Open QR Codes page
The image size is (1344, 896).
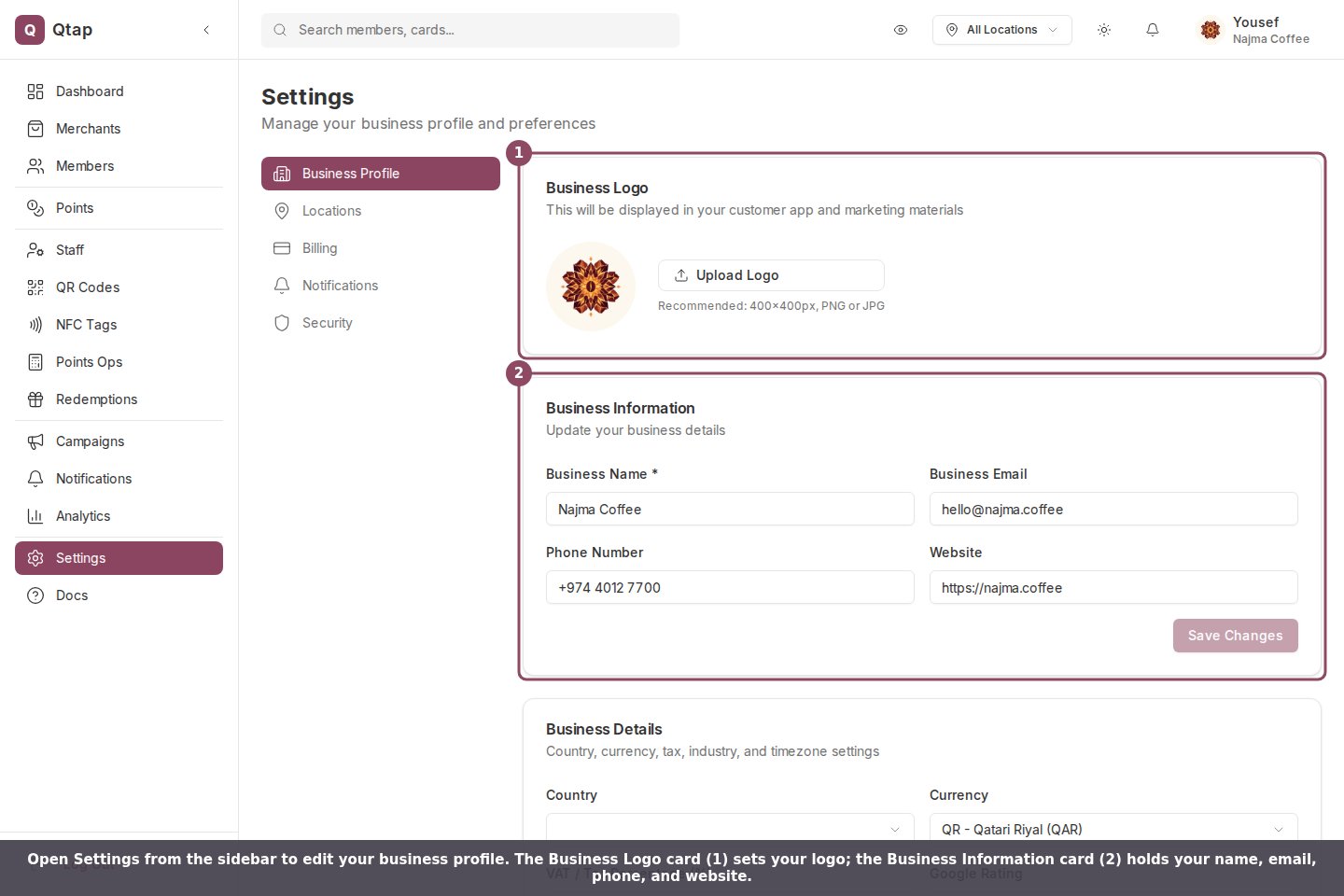[119, 287]
